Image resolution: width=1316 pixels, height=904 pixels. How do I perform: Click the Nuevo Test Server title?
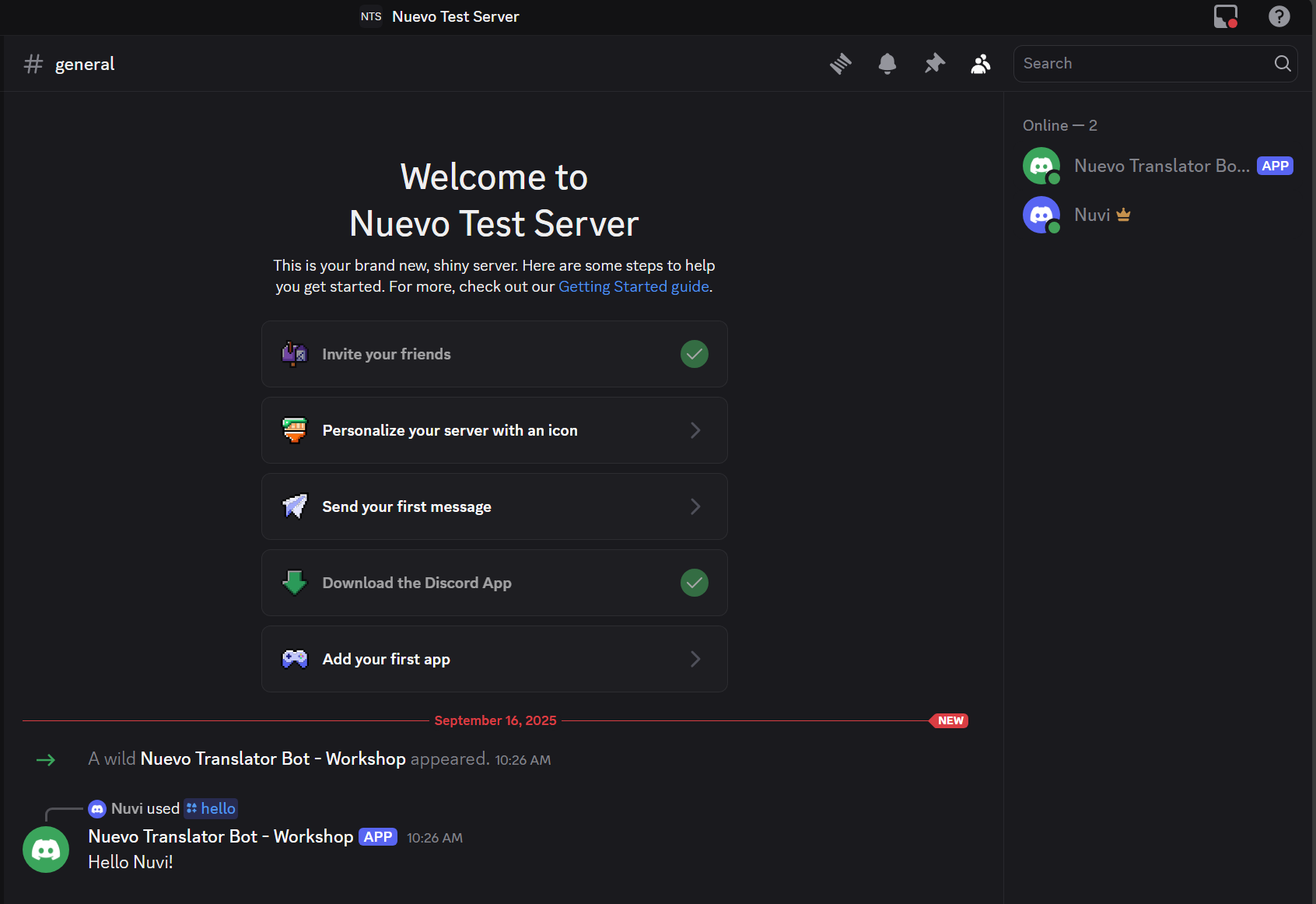coord(455,16)
